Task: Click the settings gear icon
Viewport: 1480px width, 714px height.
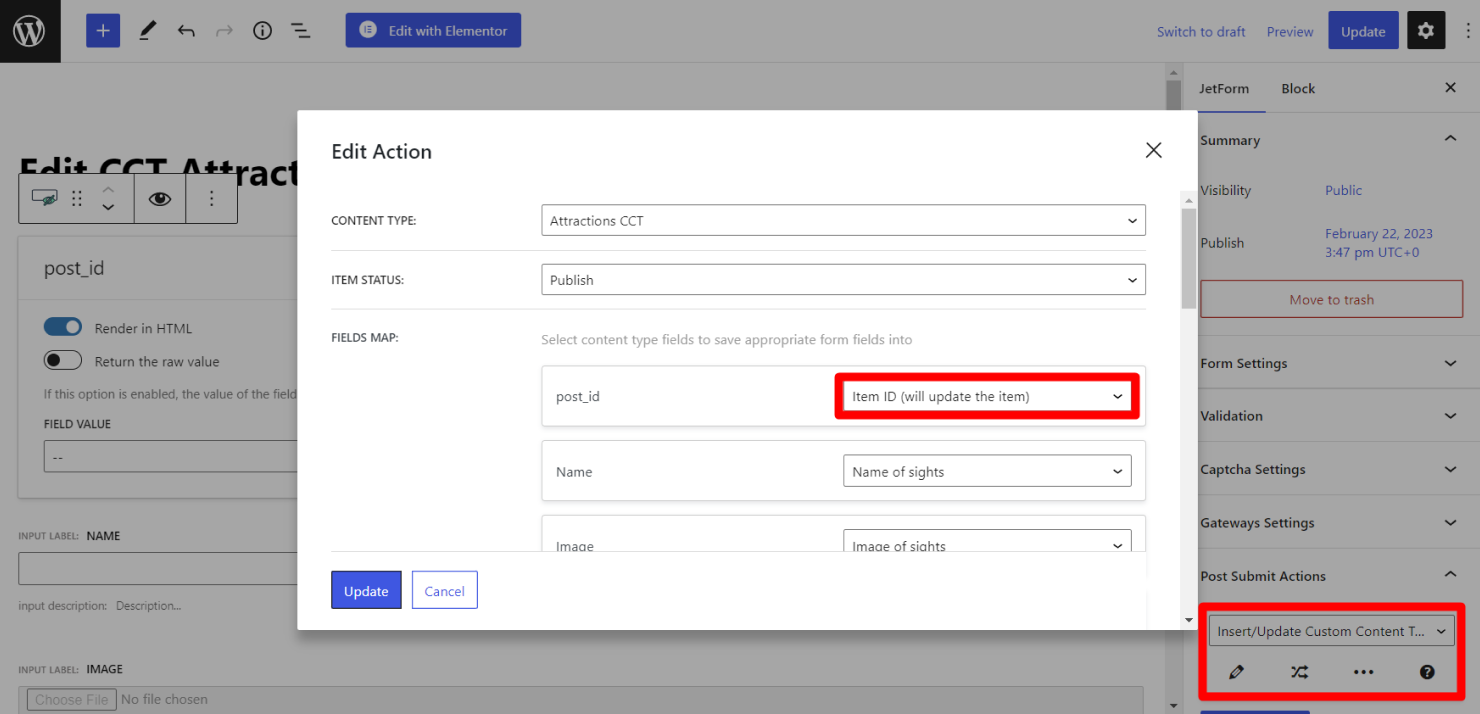Action: 1425,31
